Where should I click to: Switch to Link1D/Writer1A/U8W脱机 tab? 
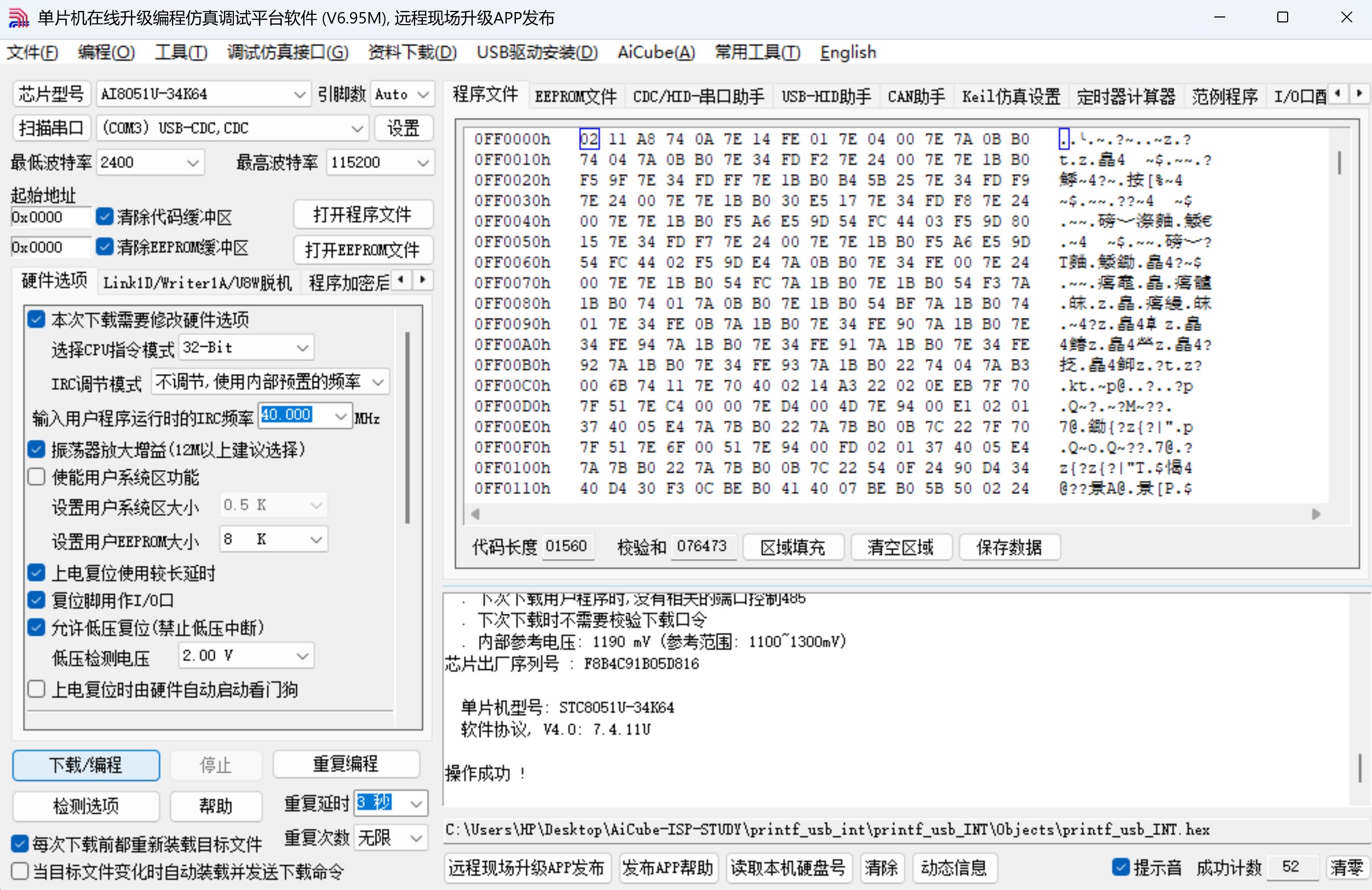[198, 283]
